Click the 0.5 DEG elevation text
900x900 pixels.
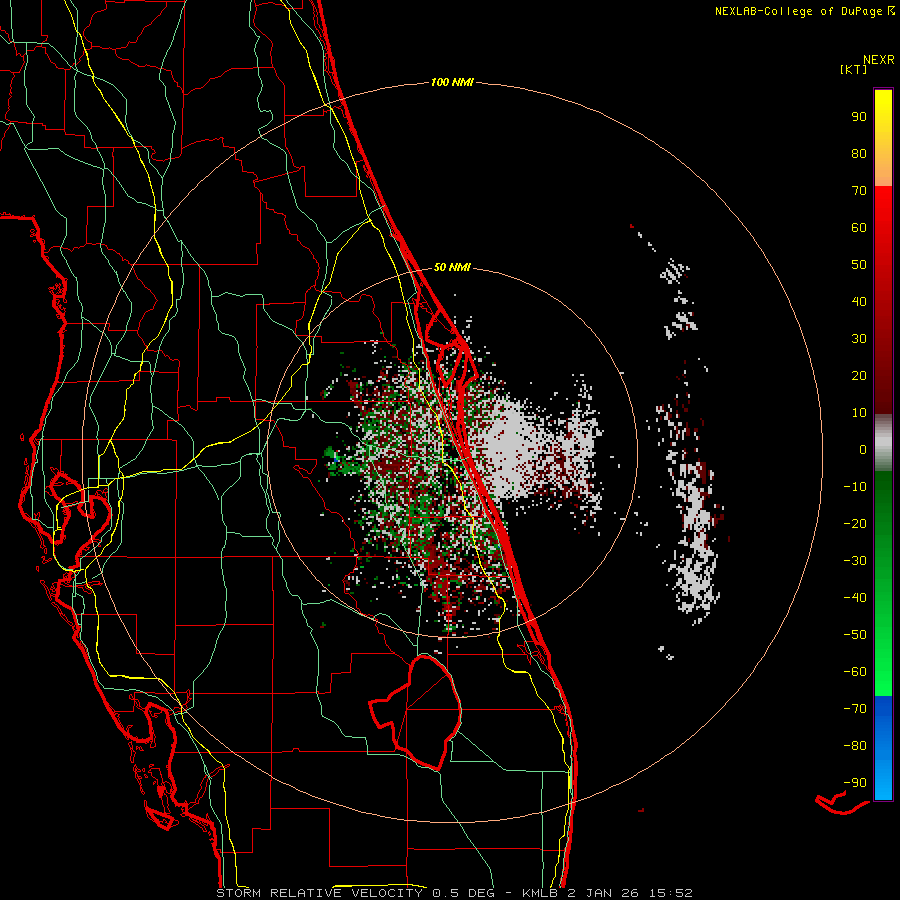click(x=464, y=893)
